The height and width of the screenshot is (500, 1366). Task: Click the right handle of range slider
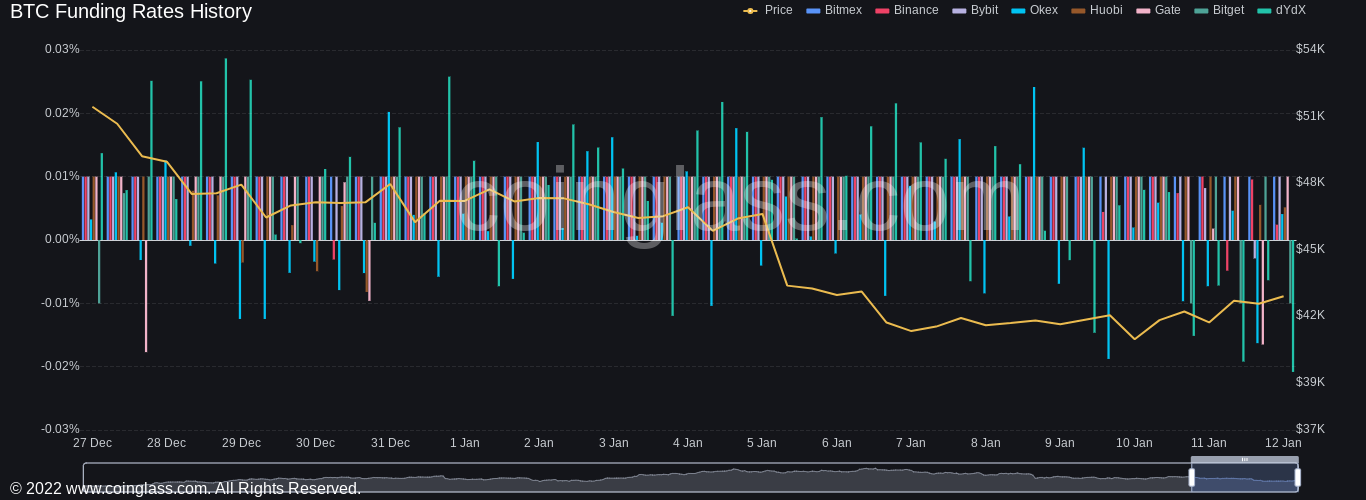[x=1298, y=477]
